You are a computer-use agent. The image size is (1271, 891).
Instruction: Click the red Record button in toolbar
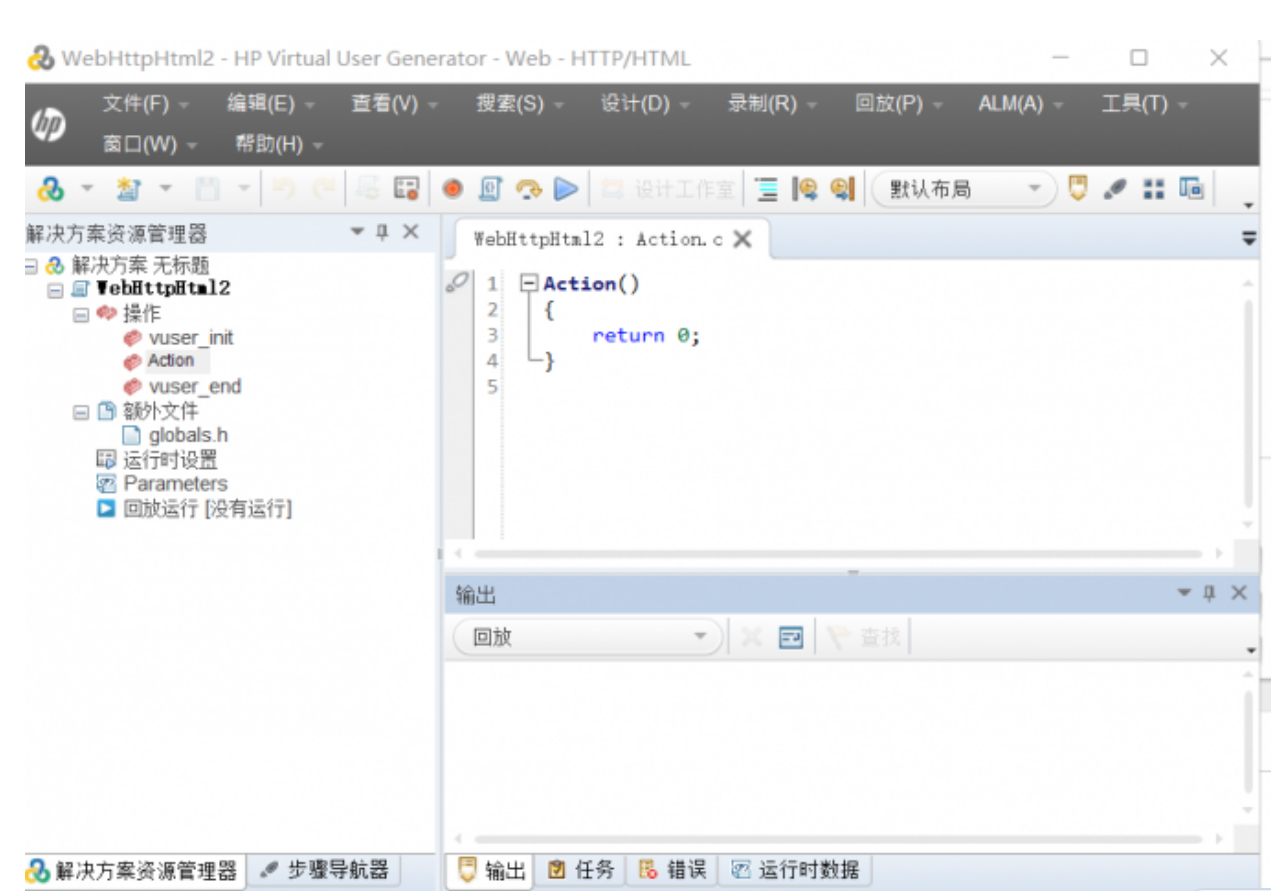pyautogui.click(x=453, y=189)
